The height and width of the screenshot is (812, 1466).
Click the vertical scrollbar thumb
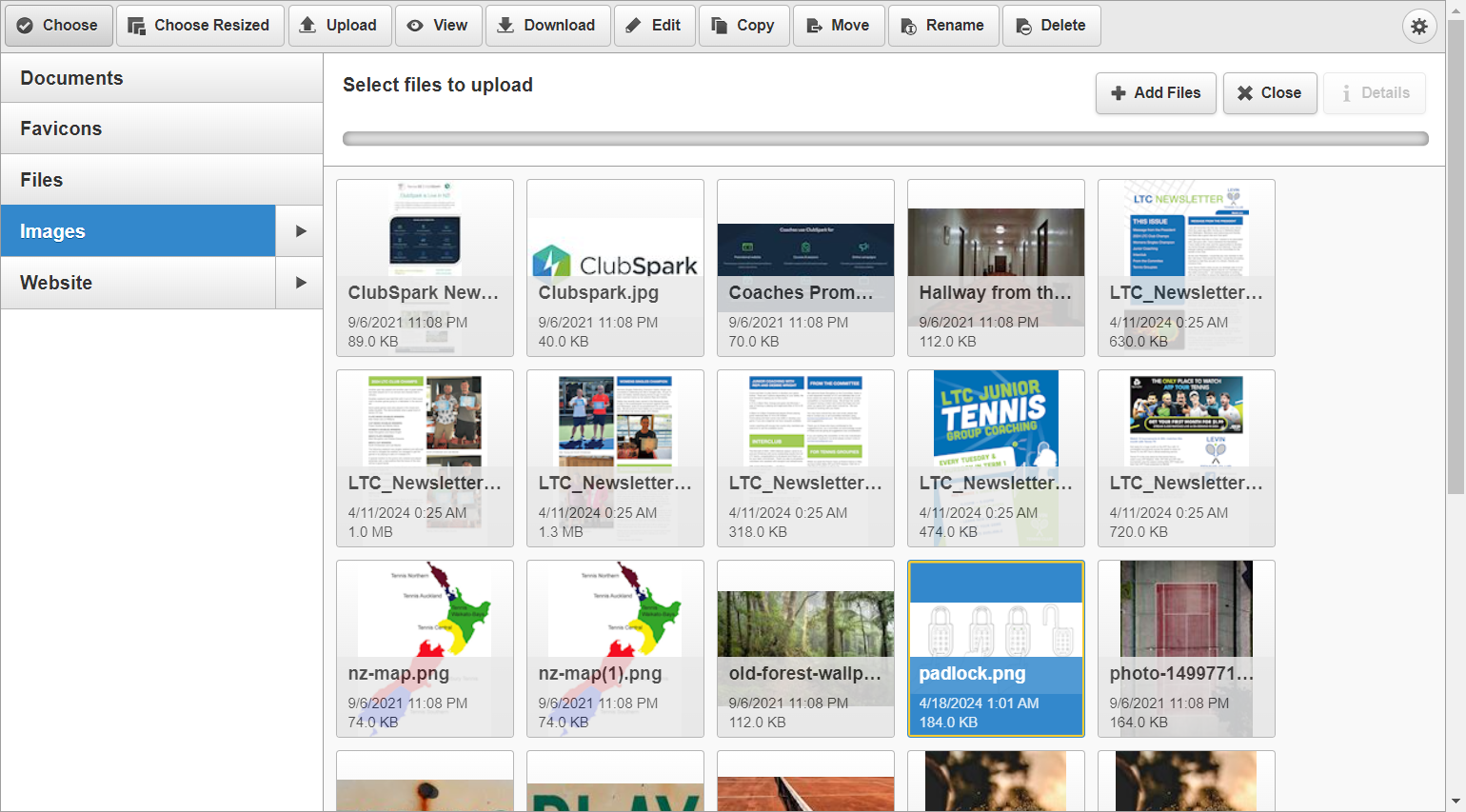(1456, 257)
